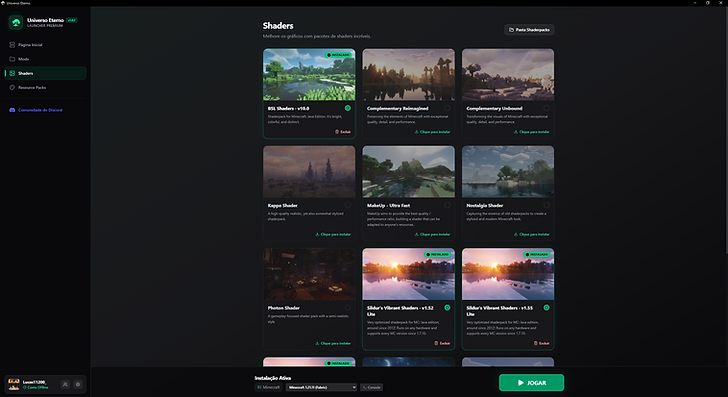Open the Console button in bottom bar
Viewport: 728px width, 397px height.
(371, 387)
